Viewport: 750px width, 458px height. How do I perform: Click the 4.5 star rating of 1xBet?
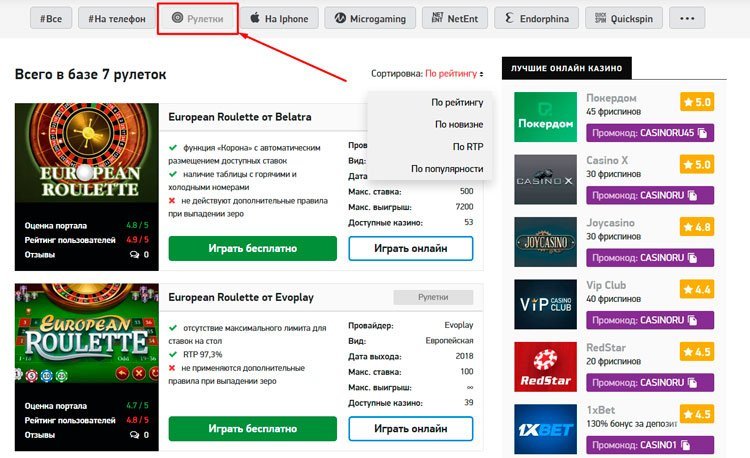pos(697,414)
